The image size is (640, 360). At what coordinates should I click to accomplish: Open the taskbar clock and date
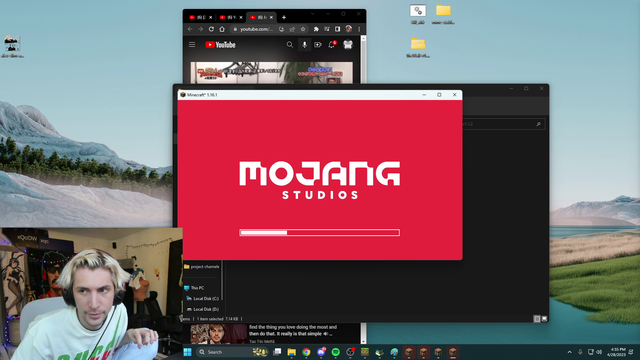[x=617, y=352]
